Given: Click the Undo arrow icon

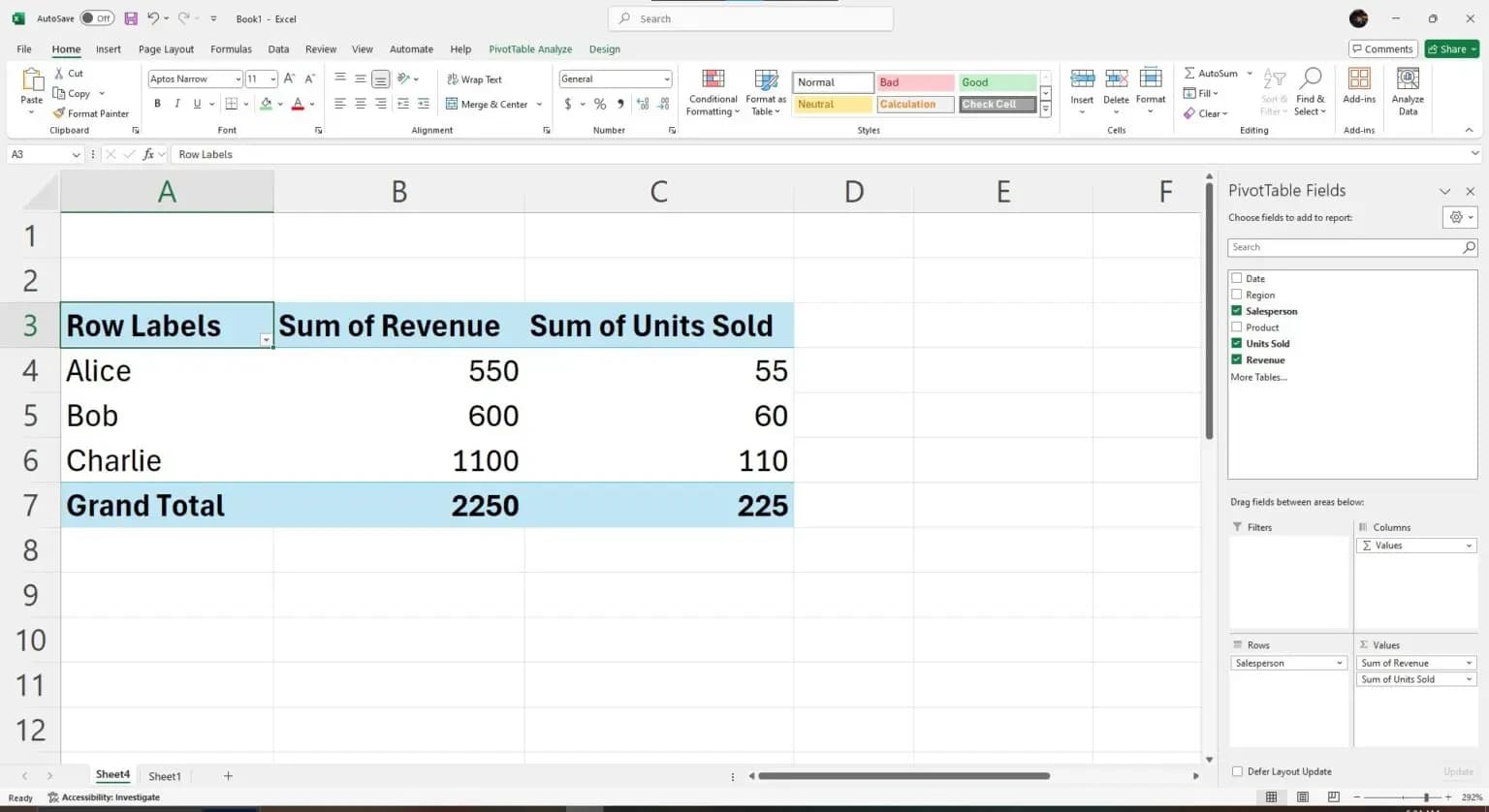Looking at the screenshot, I should click(153, 18).
